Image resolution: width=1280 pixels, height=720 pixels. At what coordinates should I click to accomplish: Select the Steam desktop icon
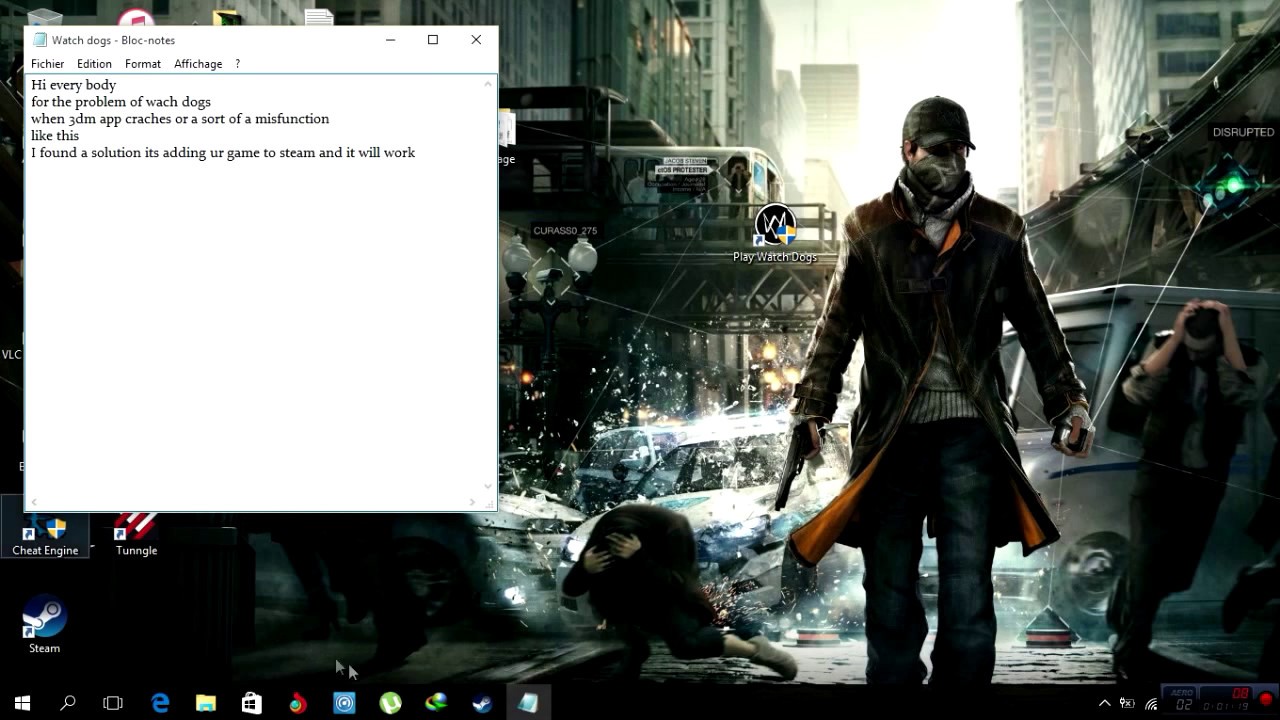tap(44, 626)
